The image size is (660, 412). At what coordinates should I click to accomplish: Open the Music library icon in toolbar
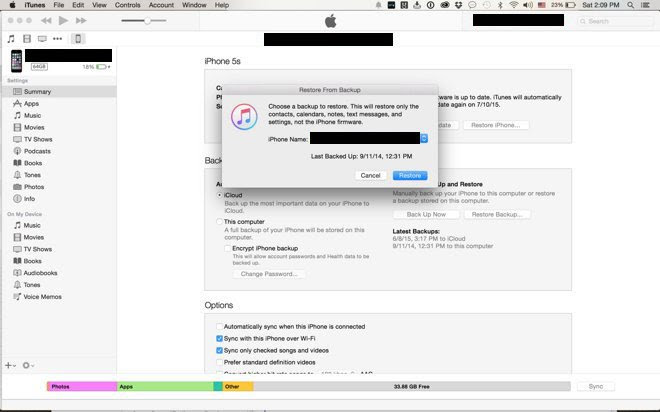[11, 39]
